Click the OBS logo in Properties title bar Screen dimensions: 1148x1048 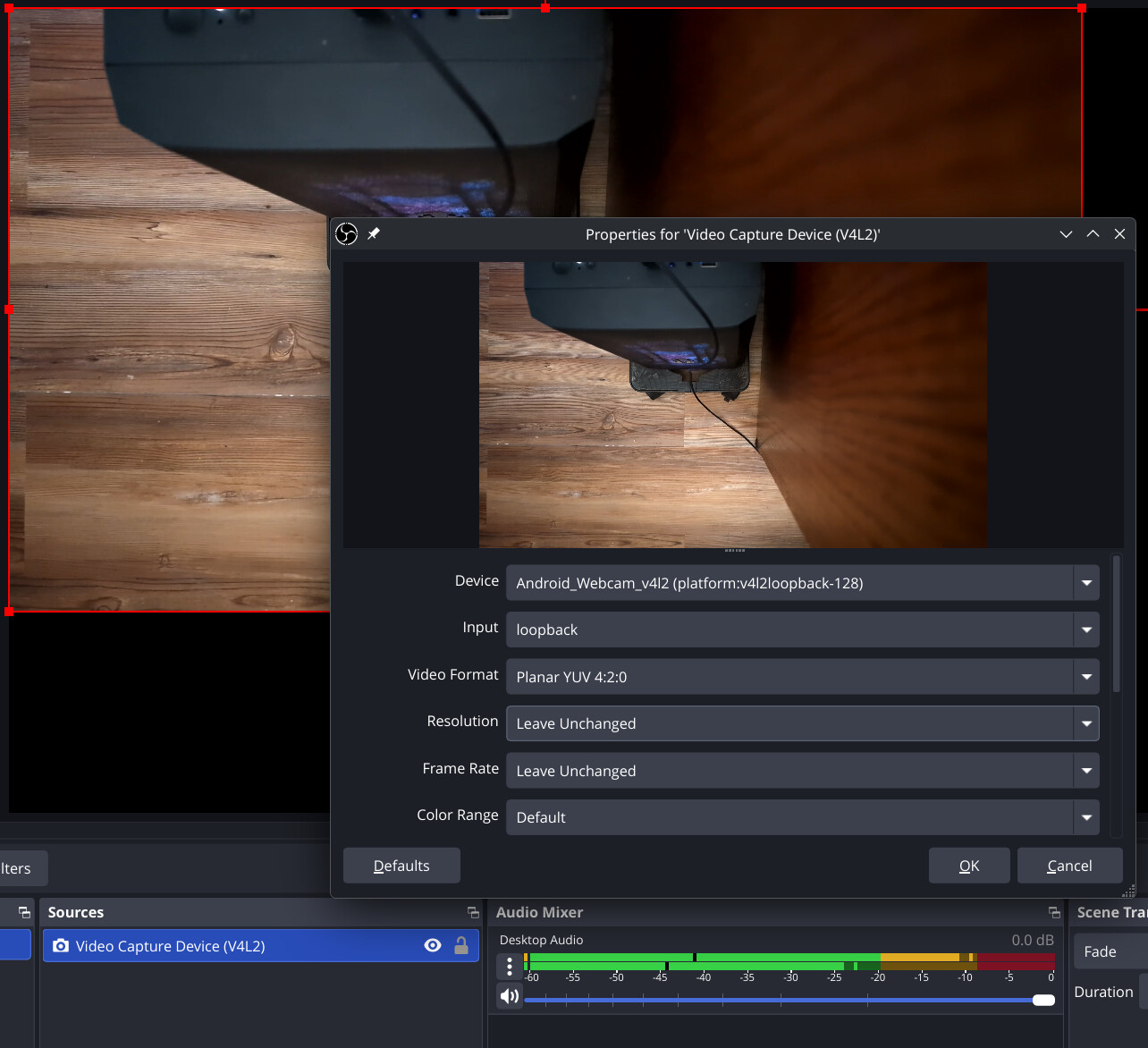[x=346, y=234]
